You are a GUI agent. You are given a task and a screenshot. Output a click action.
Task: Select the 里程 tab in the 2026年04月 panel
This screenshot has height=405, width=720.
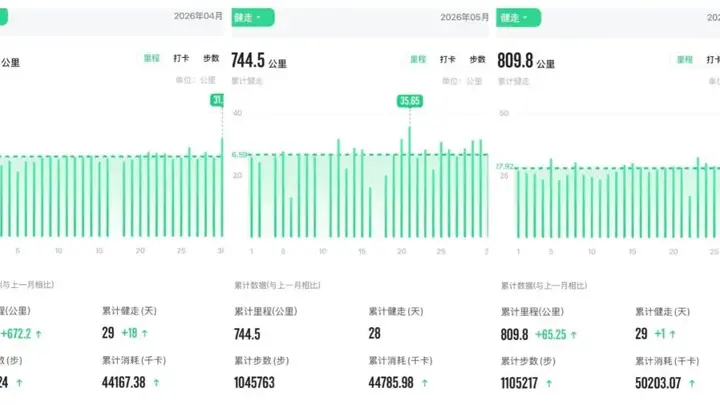coord(152,58)
